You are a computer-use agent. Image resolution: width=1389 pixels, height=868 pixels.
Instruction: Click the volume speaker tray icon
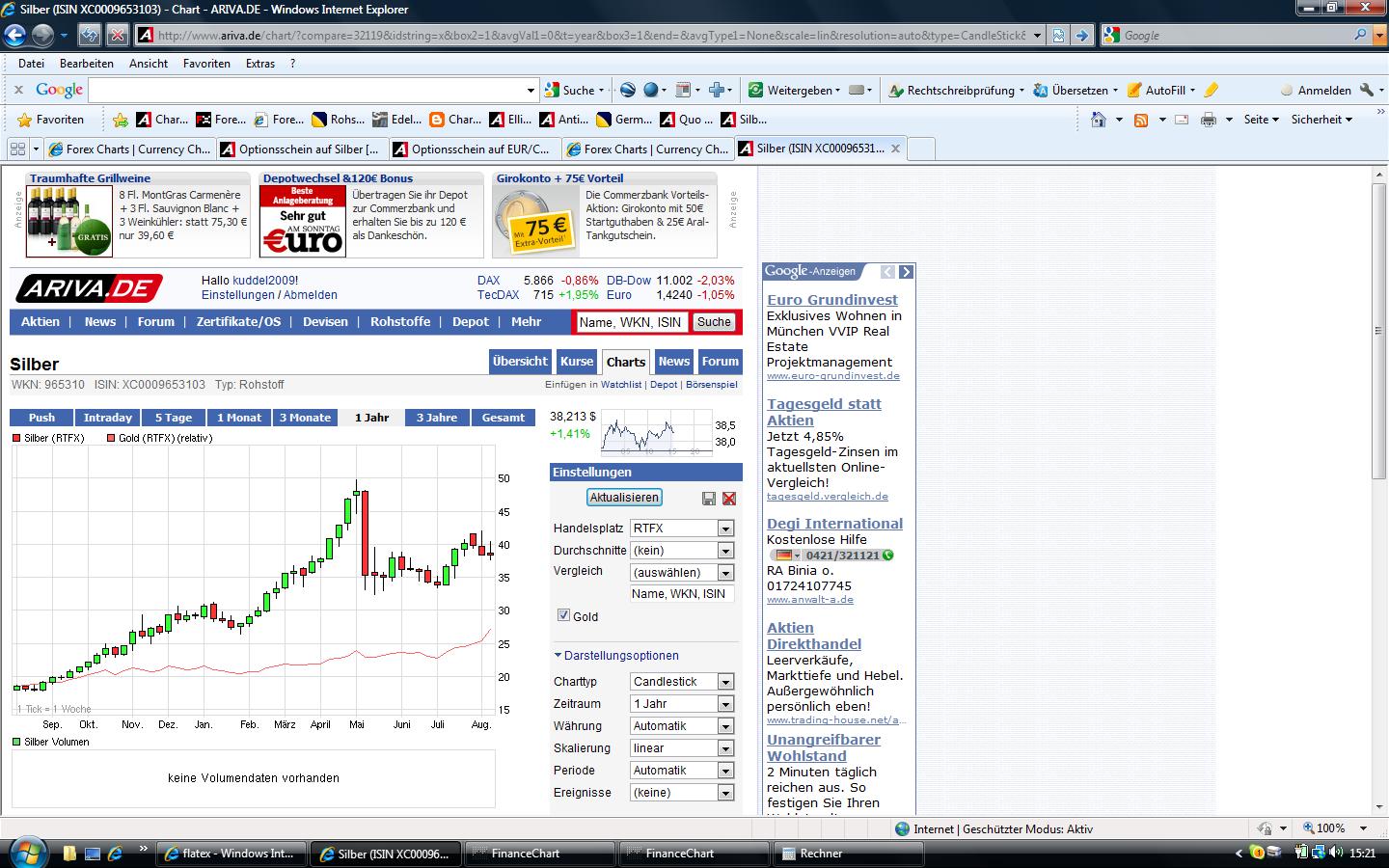pos(1336,853)
